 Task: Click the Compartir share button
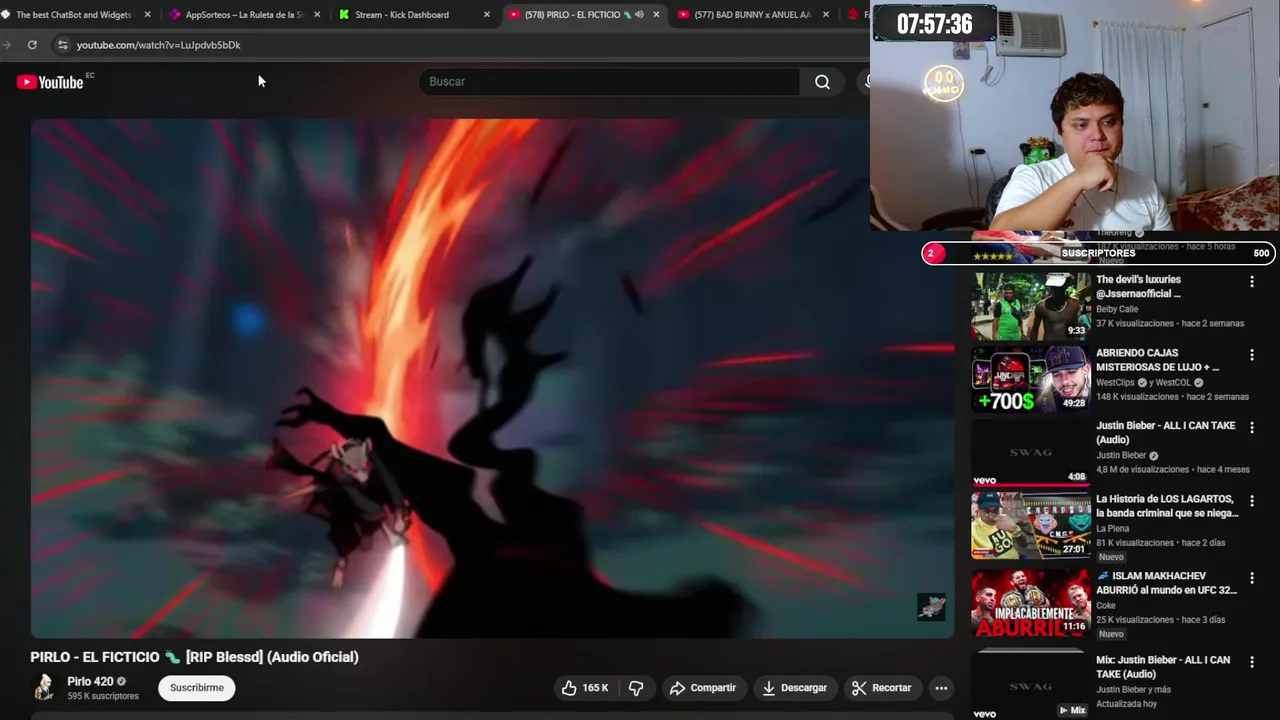coord(703,688)
